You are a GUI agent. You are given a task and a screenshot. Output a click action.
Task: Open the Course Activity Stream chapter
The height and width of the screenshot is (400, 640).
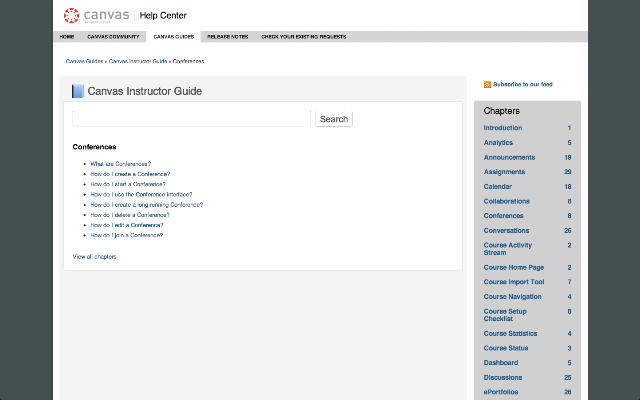click(508, 249)
